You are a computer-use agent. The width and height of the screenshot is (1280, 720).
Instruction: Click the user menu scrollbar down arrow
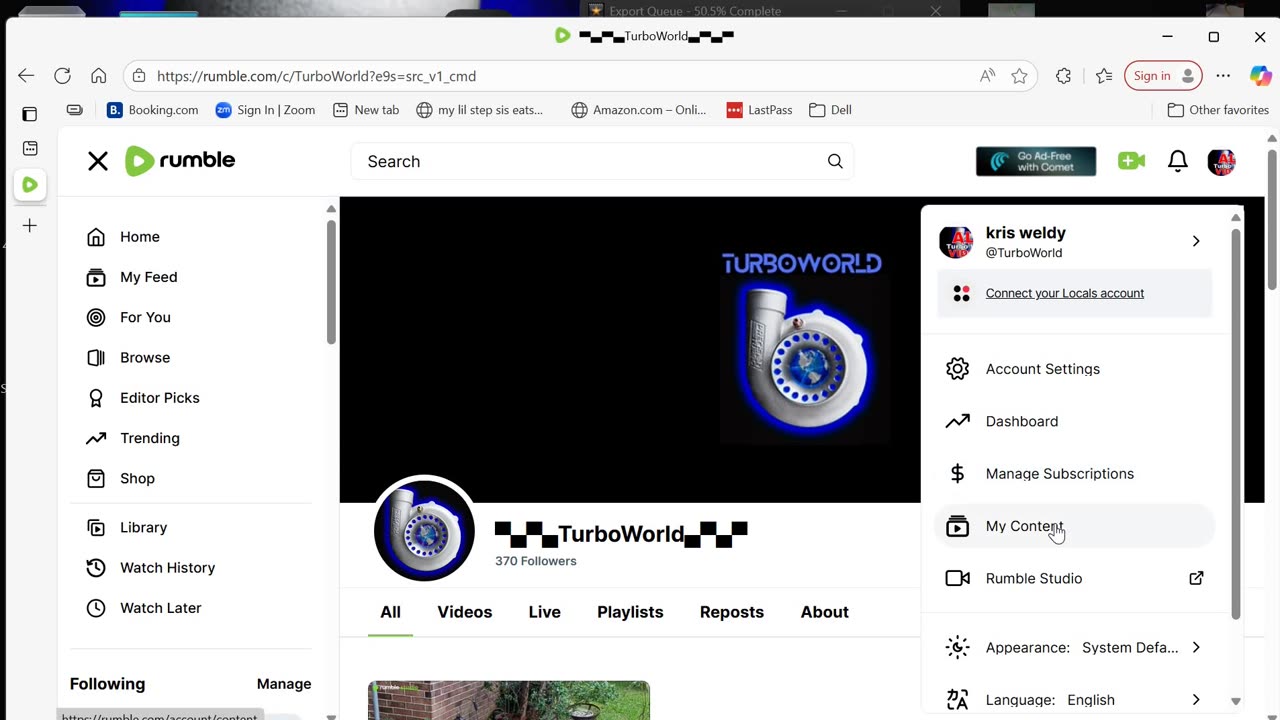(1236, 702)
